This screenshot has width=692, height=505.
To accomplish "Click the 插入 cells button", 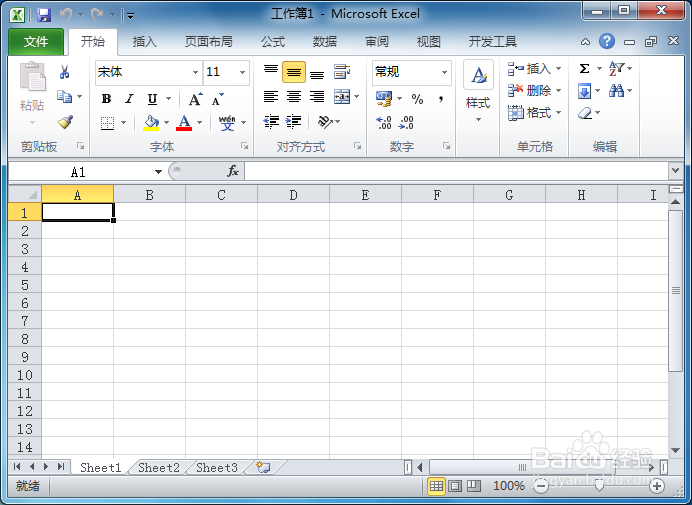I will point(534,69).
